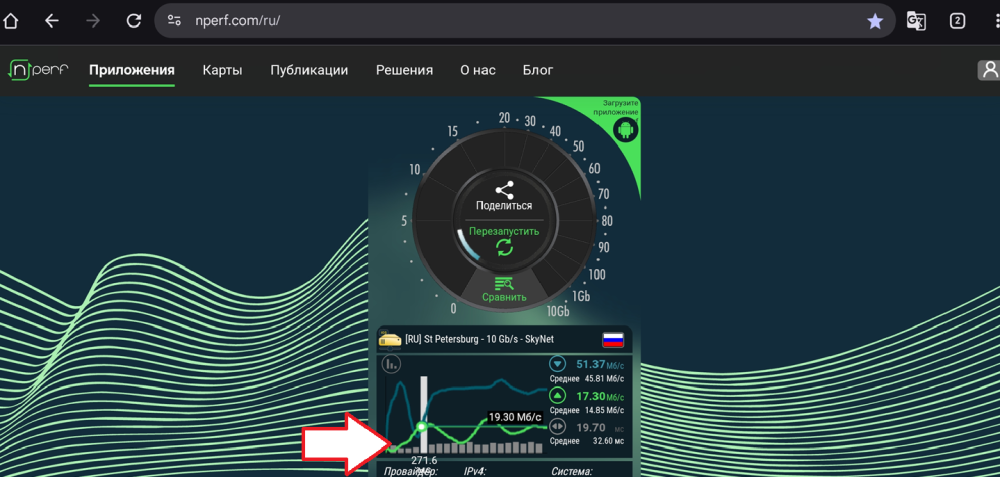Click the 19.70 мс latency value
The width and height of the screenshot is (1000, 477).
599,427
